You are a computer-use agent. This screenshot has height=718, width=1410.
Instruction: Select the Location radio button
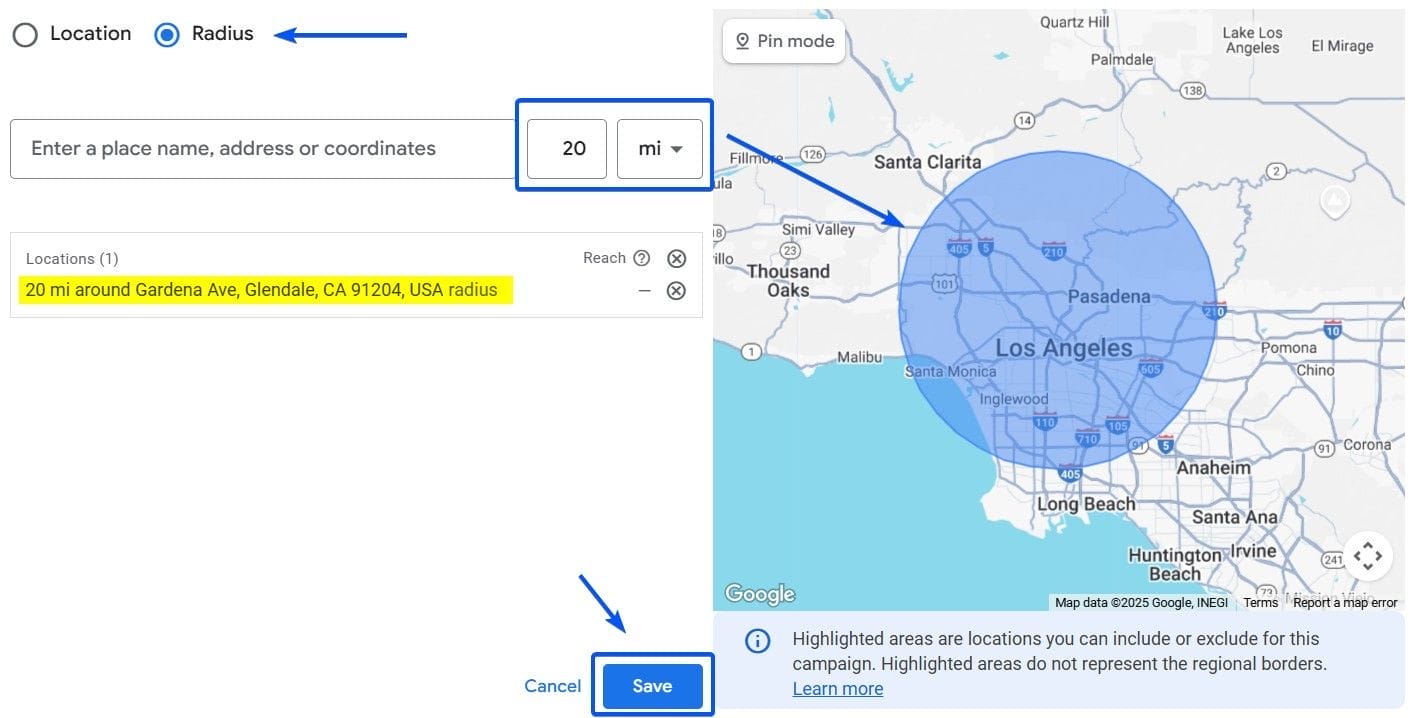(x=25, y=33)
